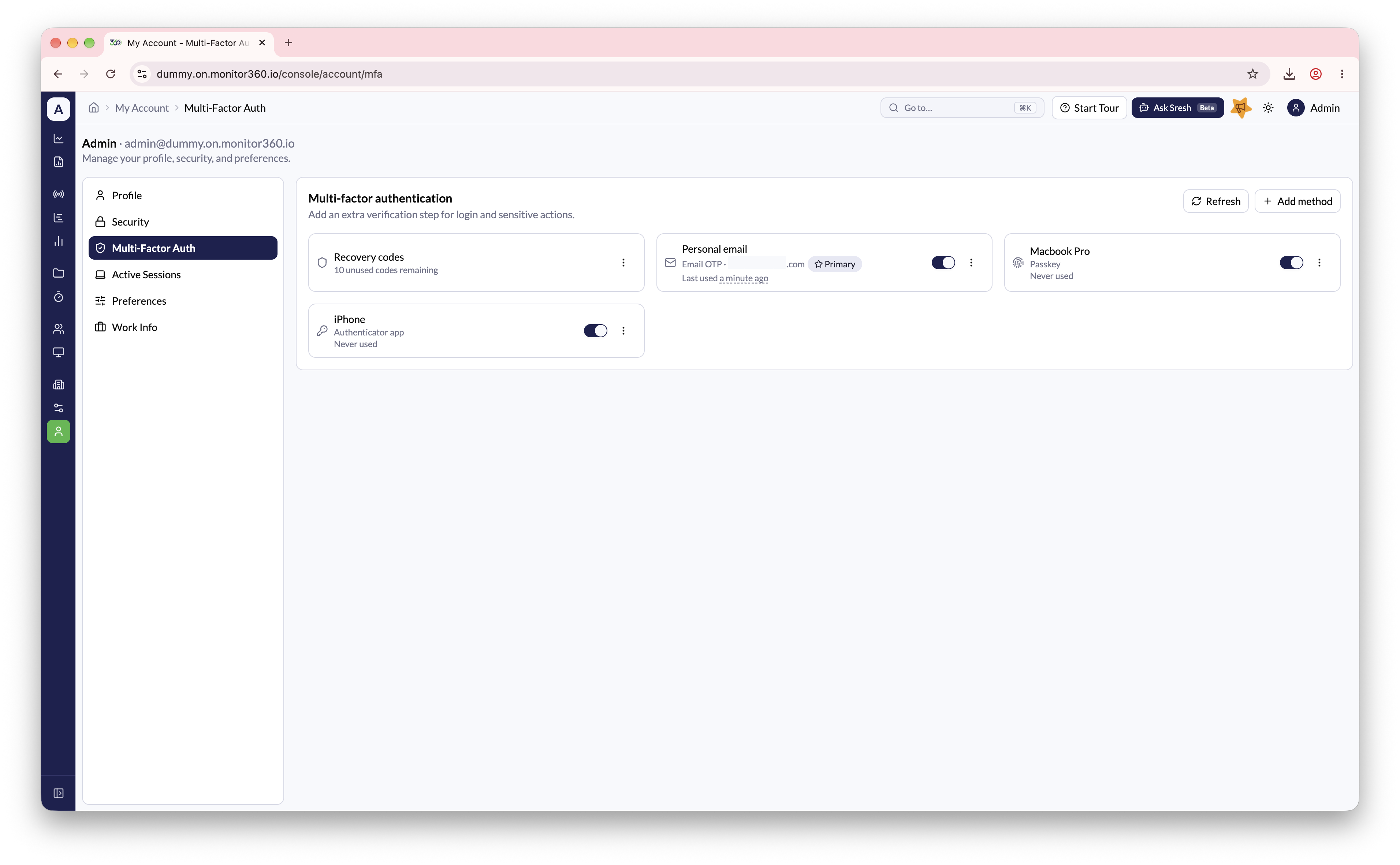
Task: Click the megaphone announcements icon
Action: pyautogui.click(x=1240, y=108)
